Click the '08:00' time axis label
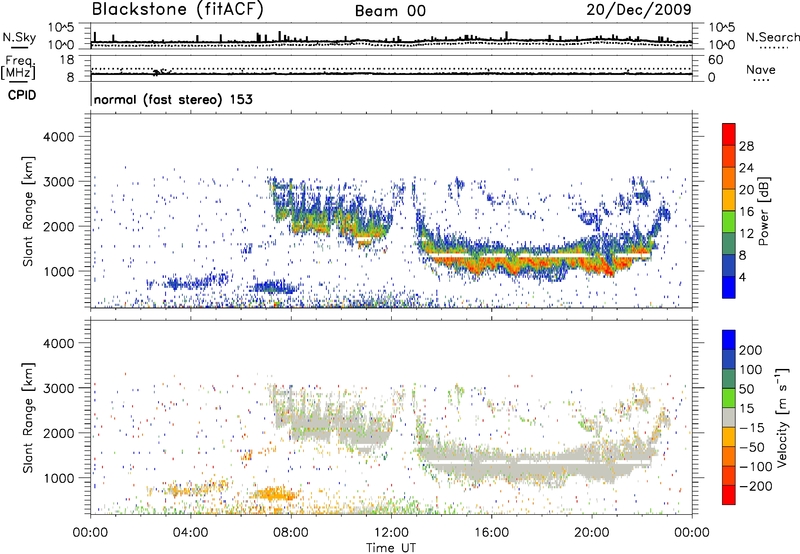The height and width of the screenshot is (554, 800). tap(291, 533)
